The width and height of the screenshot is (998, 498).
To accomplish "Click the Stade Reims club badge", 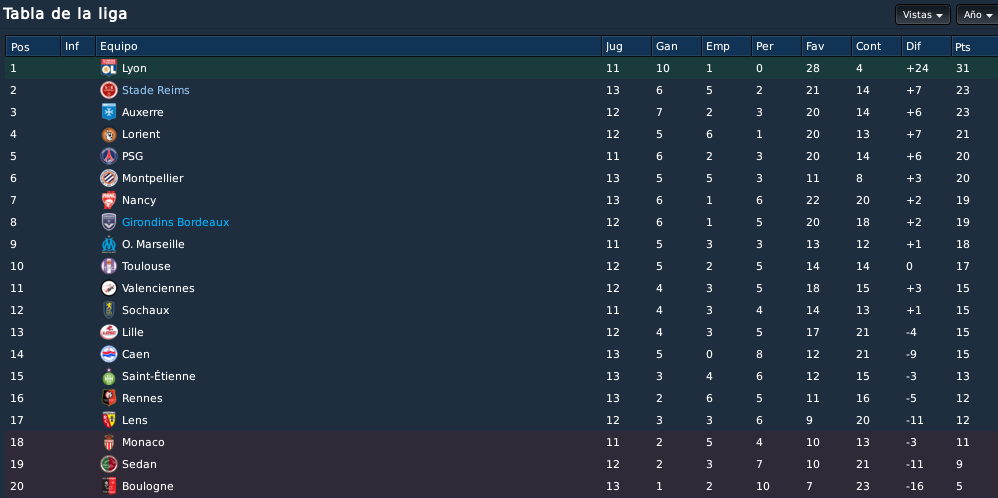I will click(x=109, y=90).
